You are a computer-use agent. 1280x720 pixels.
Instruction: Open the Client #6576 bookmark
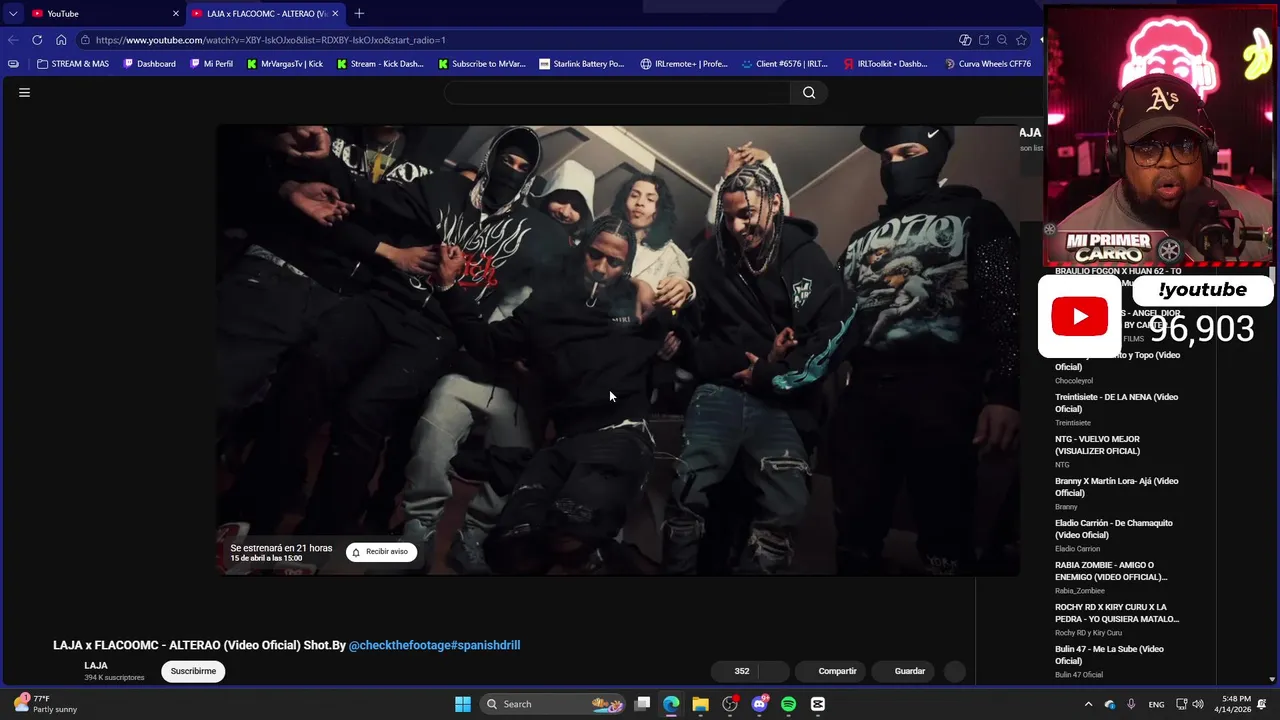(x=785, y=64)
